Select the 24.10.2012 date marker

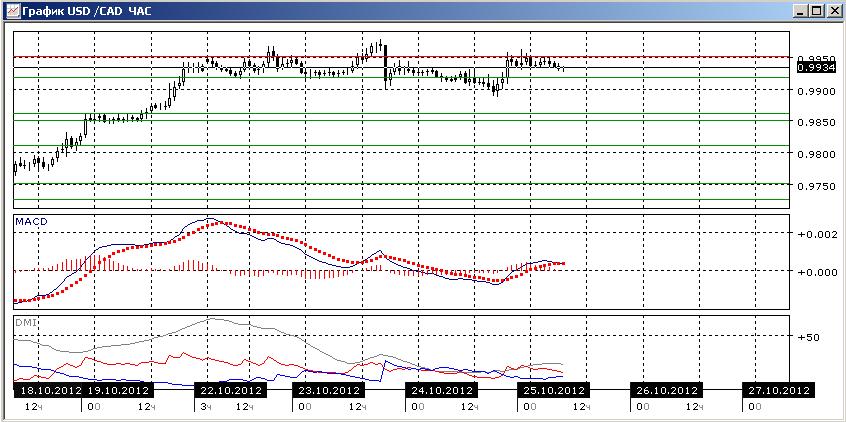click(x=441, y=390)
